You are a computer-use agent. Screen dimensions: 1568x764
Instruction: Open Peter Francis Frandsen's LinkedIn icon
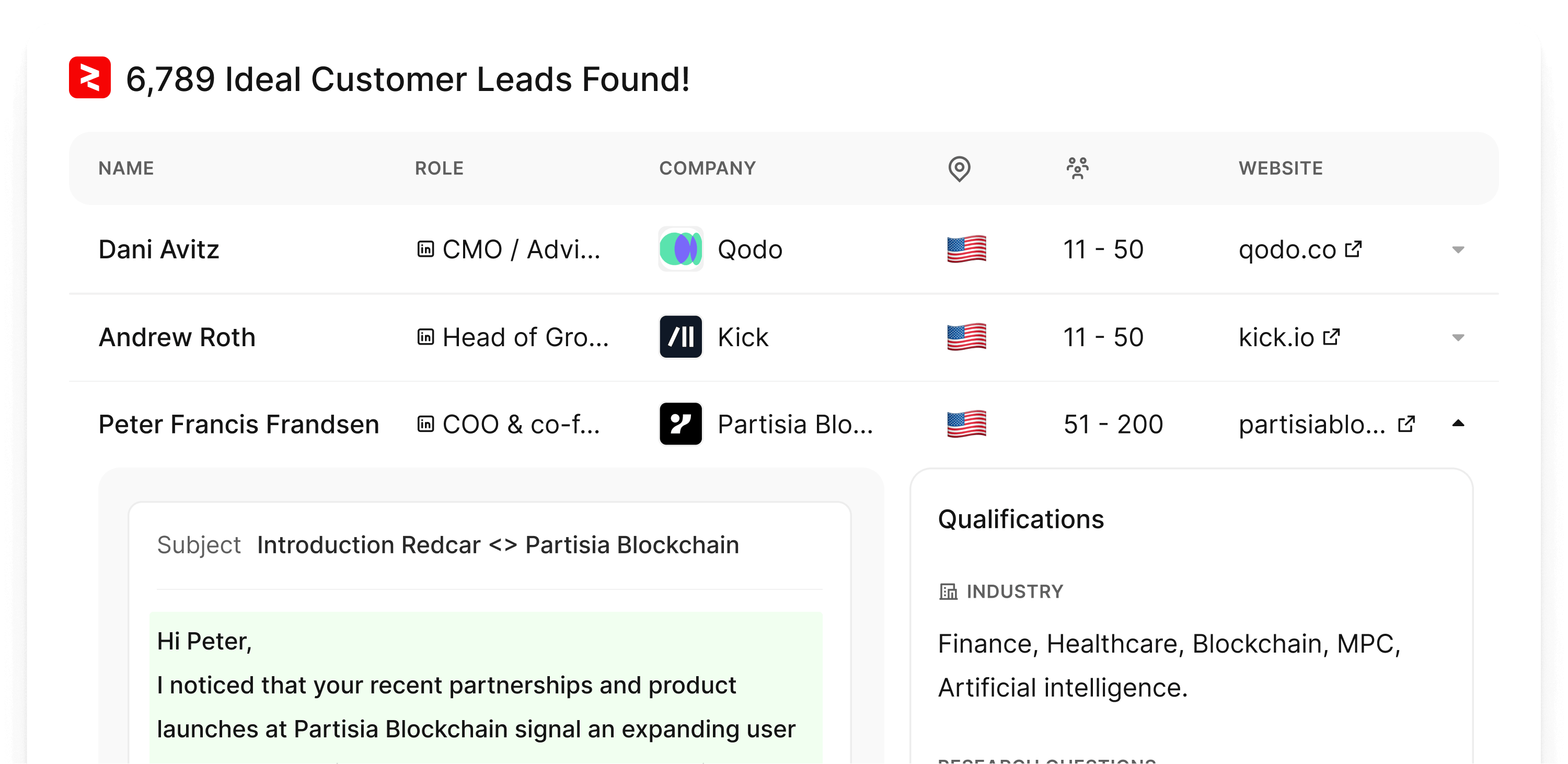[x=425, y=424]
